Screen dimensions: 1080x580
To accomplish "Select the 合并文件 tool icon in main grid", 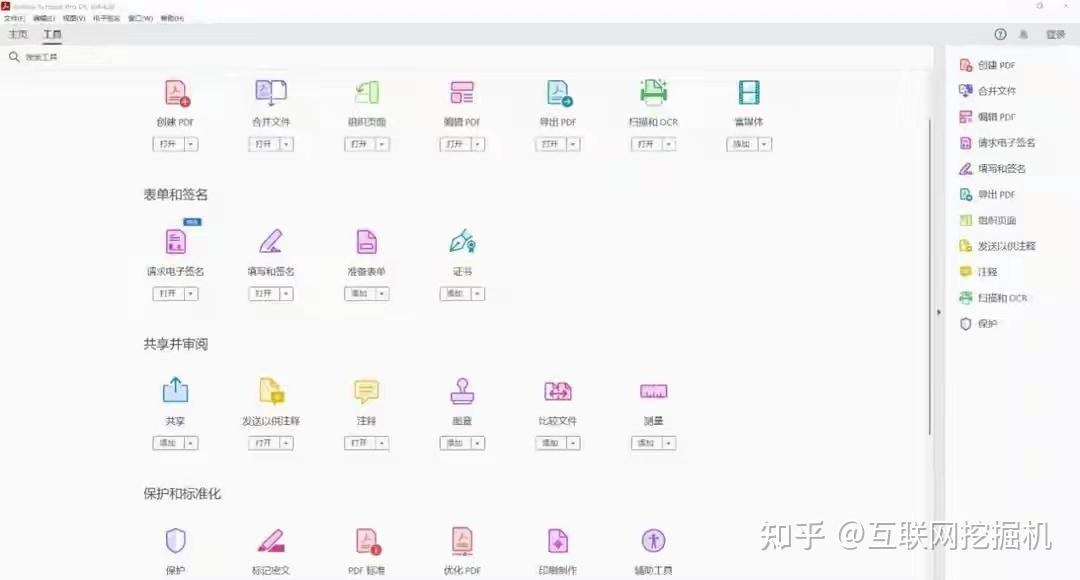I will (x=271, y=93).
